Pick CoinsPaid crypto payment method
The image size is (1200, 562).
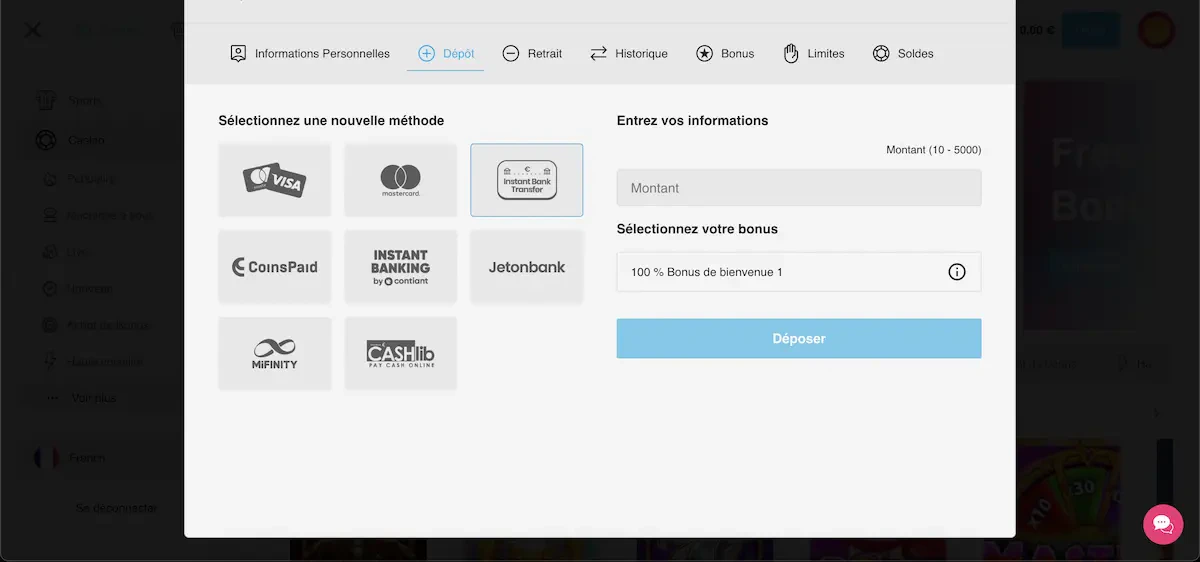(x=274, y=267)
